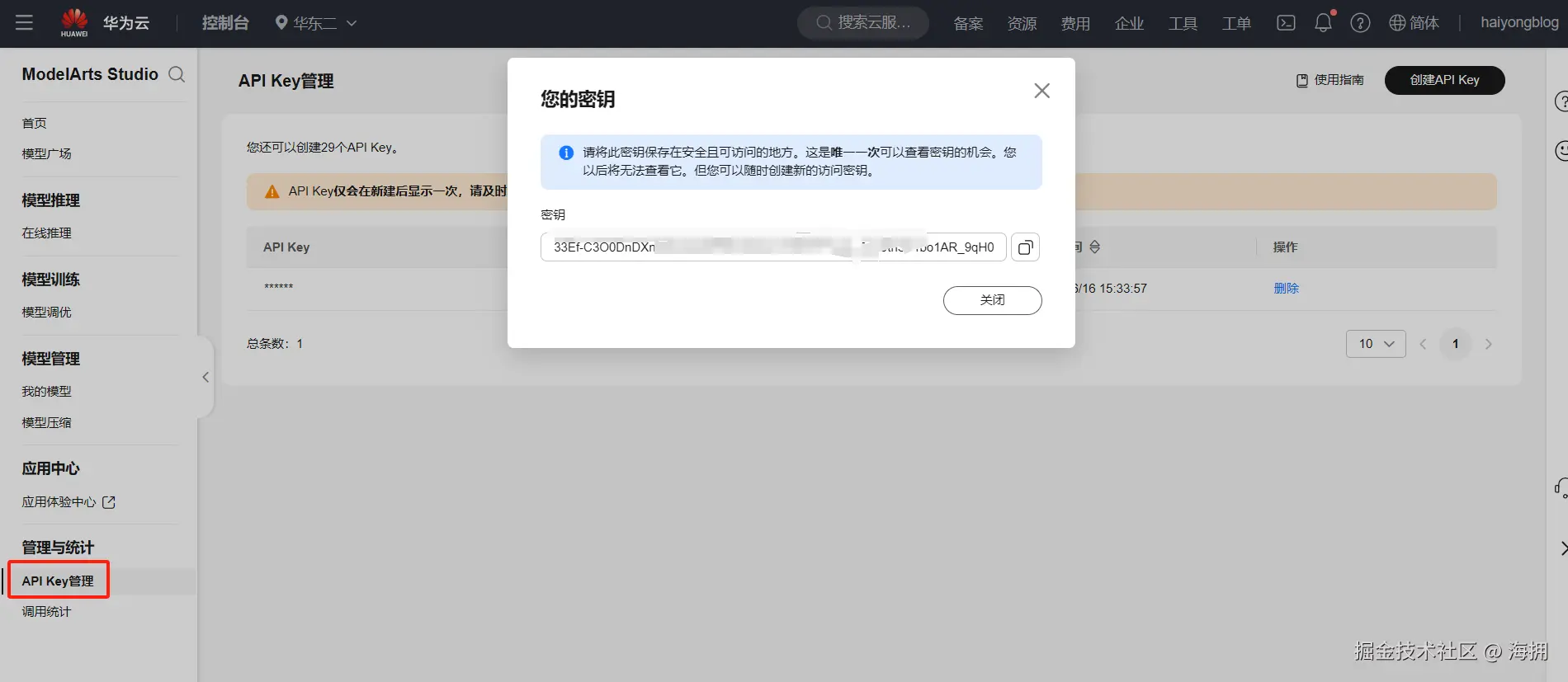This screenshot has width=1568, height=682.
Task: Open the haiyongblog account menu
Action: [1519, 23]
